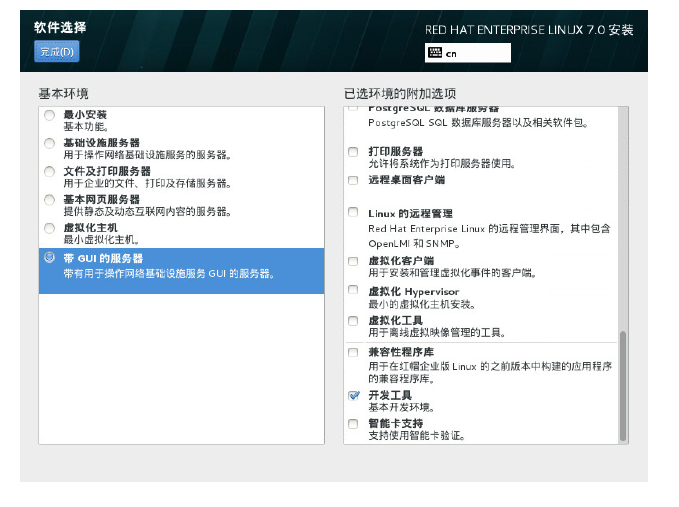Click the 完成(D) done button
This screenshot has height=507, width=679.
click(57, 52)
